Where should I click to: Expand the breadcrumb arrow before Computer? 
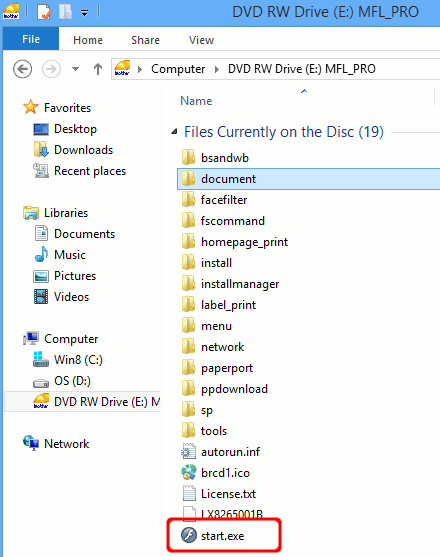click(140, 69)
